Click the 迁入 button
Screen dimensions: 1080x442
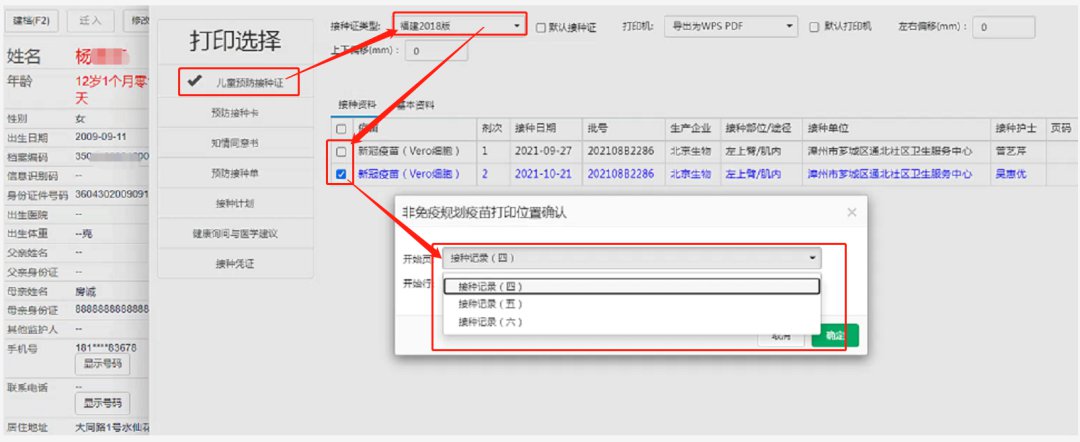pos(90,21)
